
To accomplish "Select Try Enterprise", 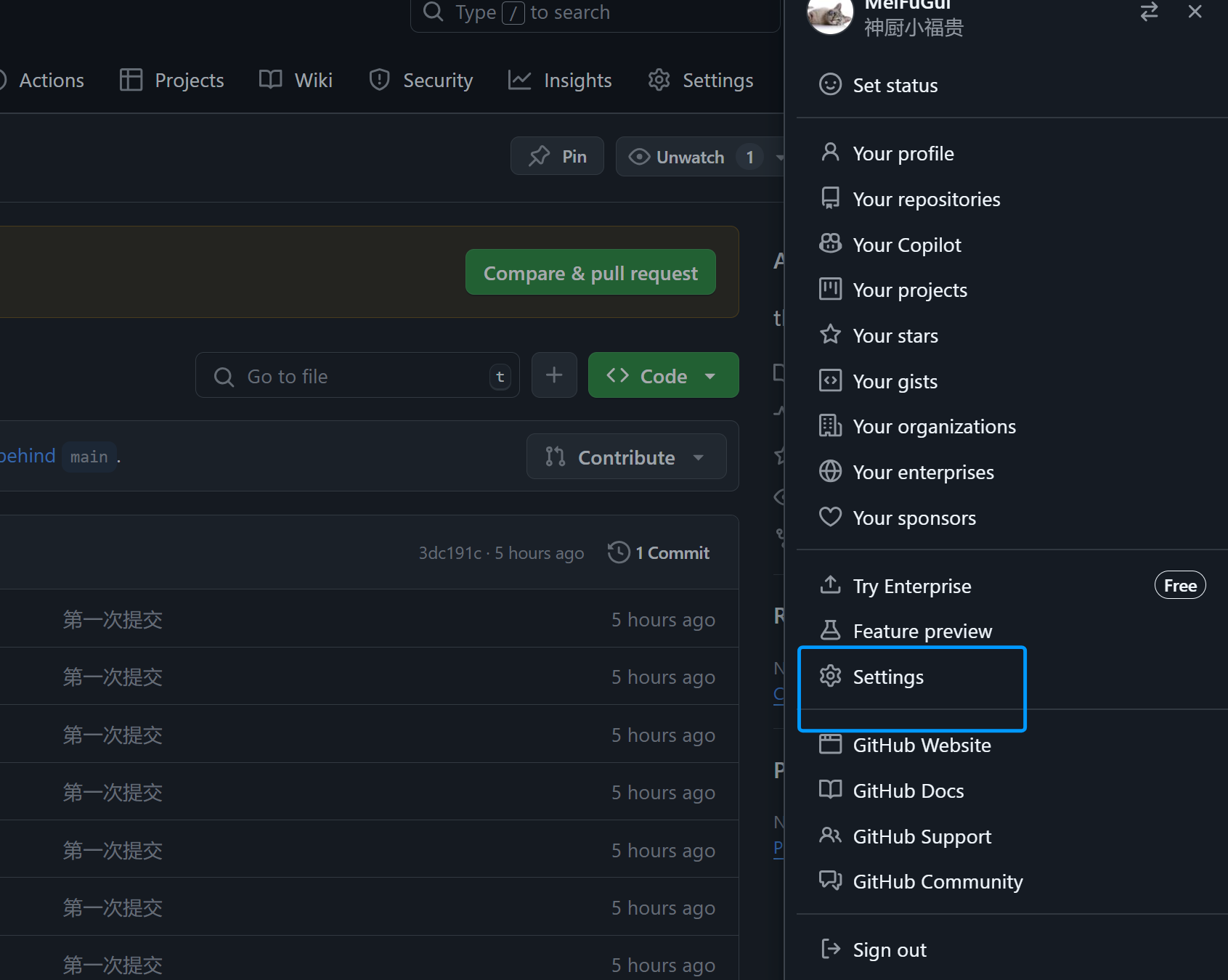I will click(x=911, y=586).
